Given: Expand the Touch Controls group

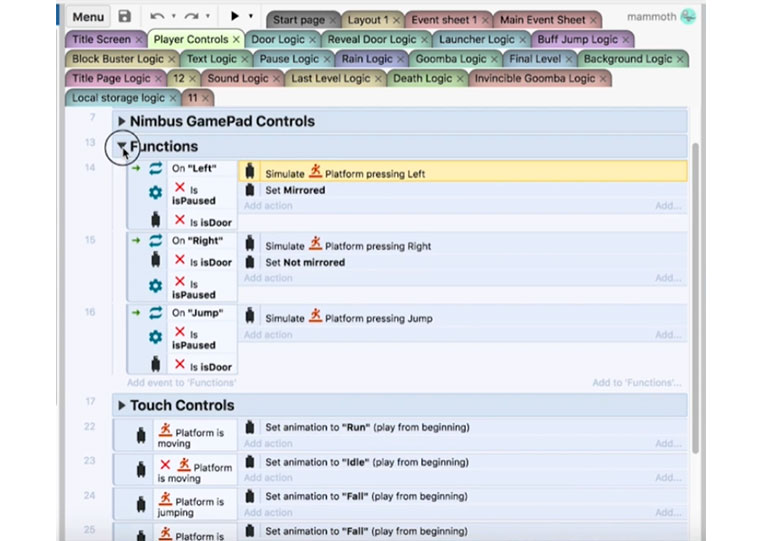Looking at the screenshot, I should coord(122,405).
